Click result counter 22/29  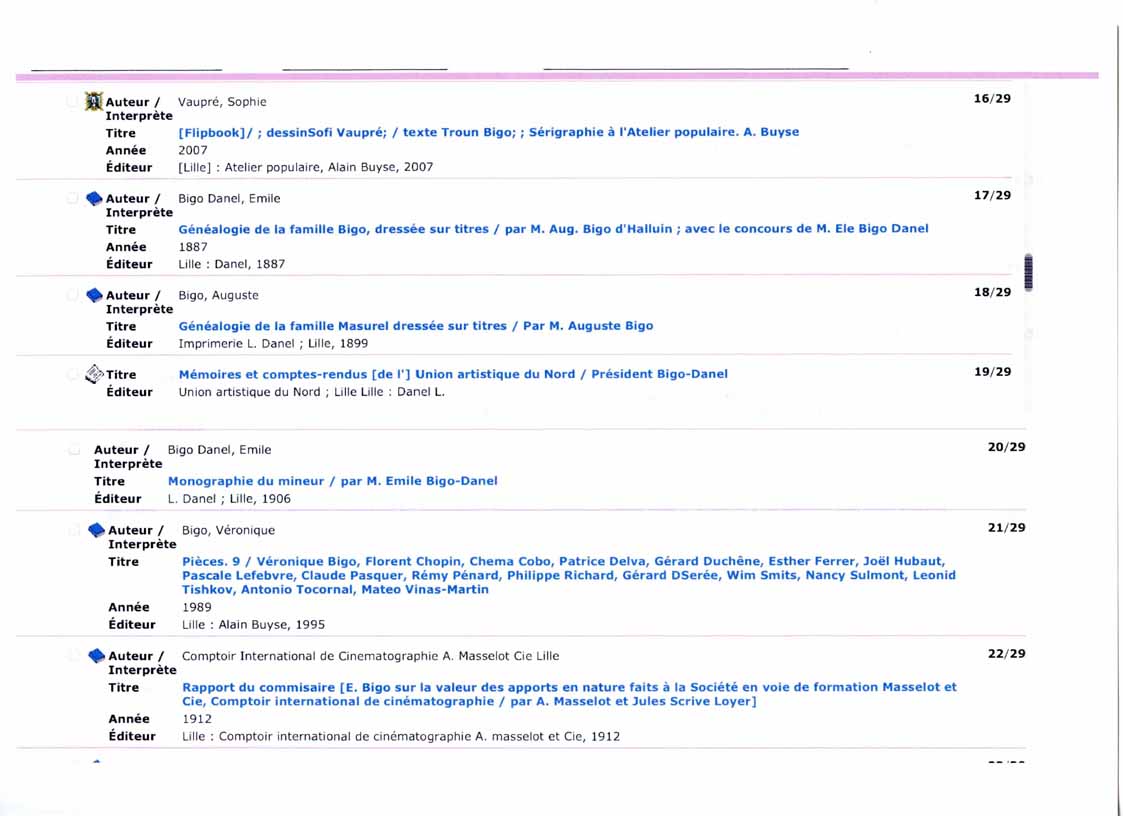pos(1006,653)
